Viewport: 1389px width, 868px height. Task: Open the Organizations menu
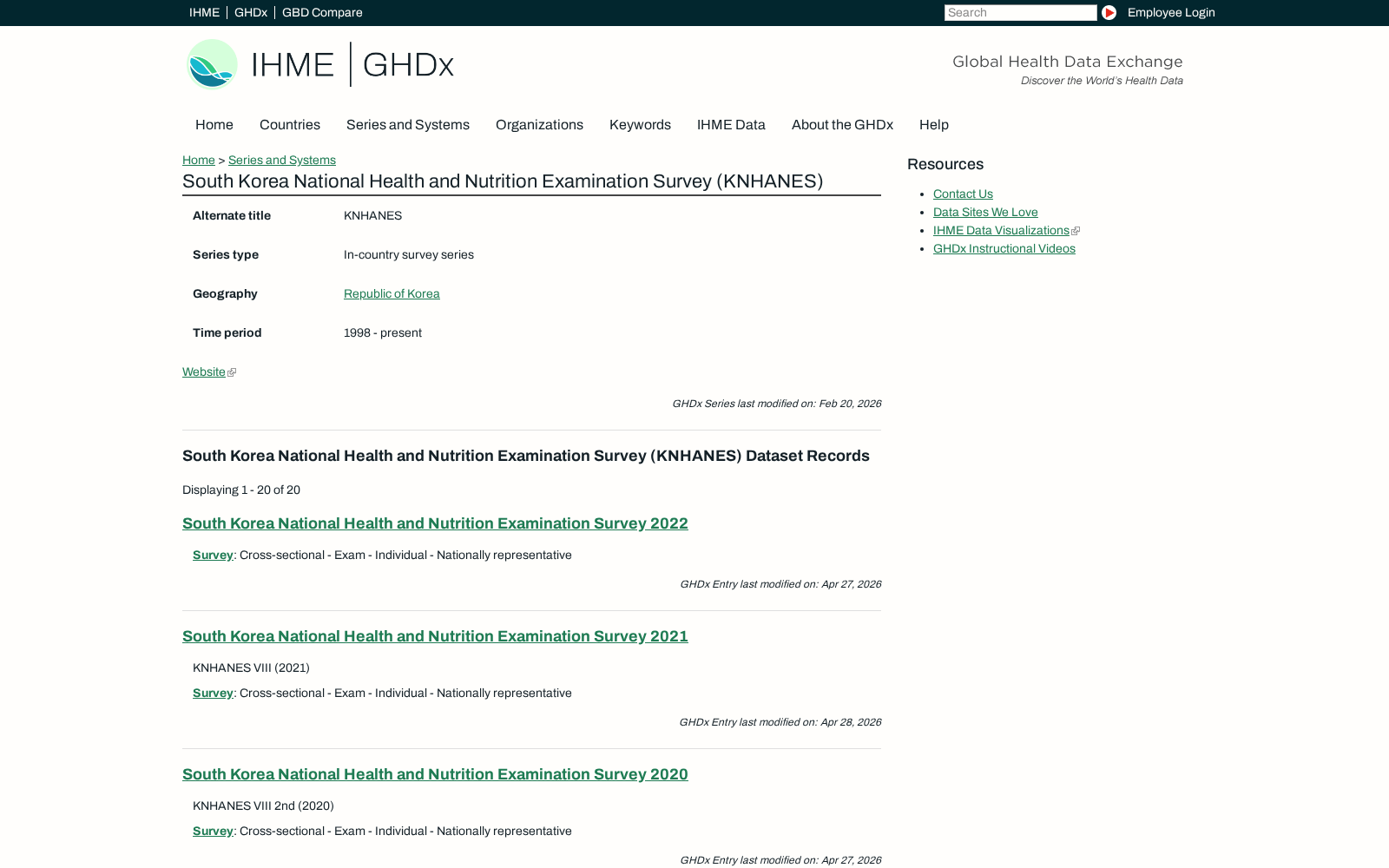[539, 125]
